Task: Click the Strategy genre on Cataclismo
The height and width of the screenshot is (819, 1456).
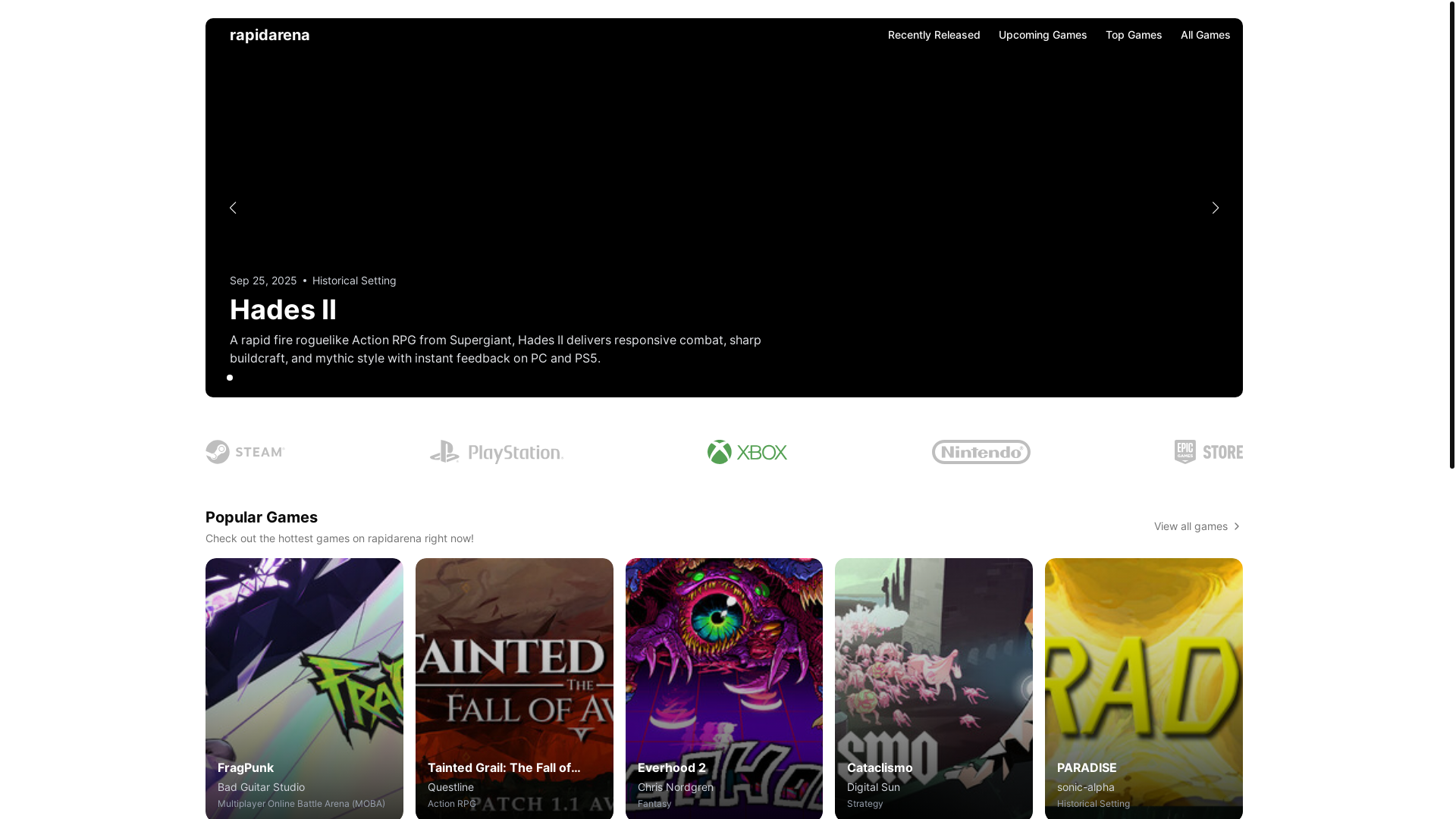Action: (x=864, y=804)
